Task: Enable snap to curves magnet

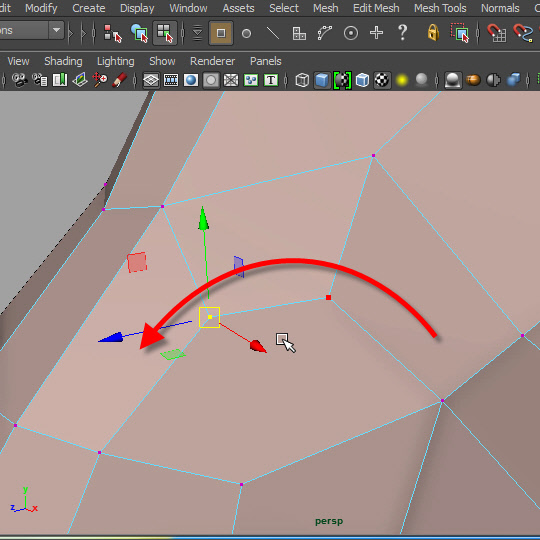Action: point(523,33)
